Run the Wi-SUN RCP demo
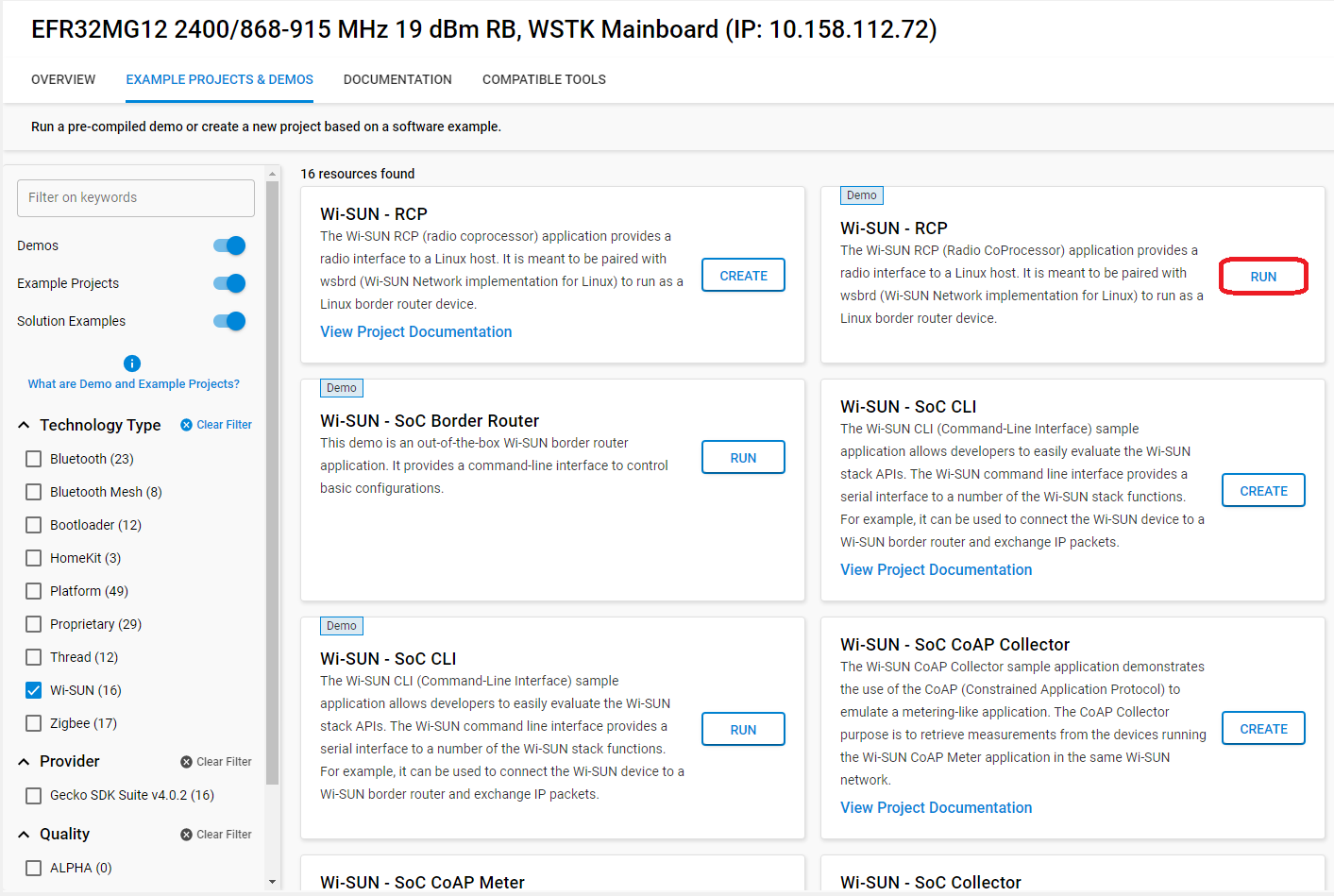This screenshot has height=896, width=1334. [1263, 276]
